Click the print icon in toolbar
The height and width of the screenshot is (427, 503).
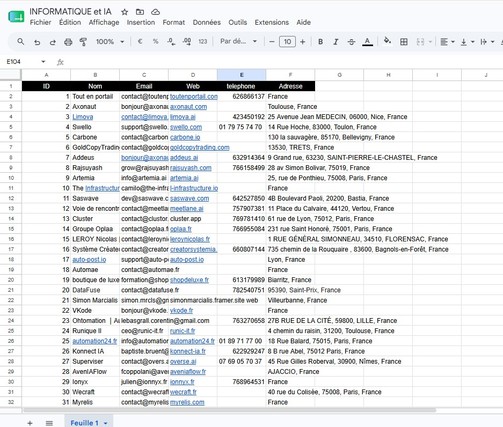68,42
